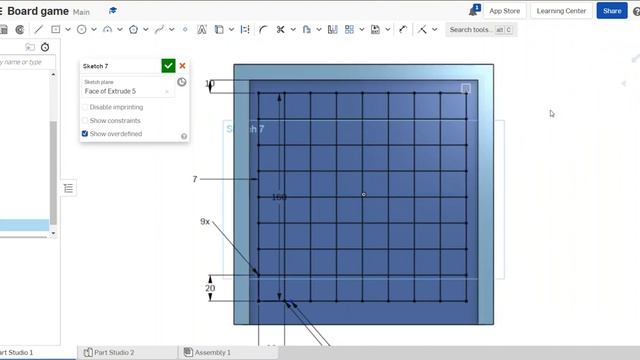The height and width of the screenshot is (360, 640).
Task: Click the filter by name or type field
Action: (27, 62)
